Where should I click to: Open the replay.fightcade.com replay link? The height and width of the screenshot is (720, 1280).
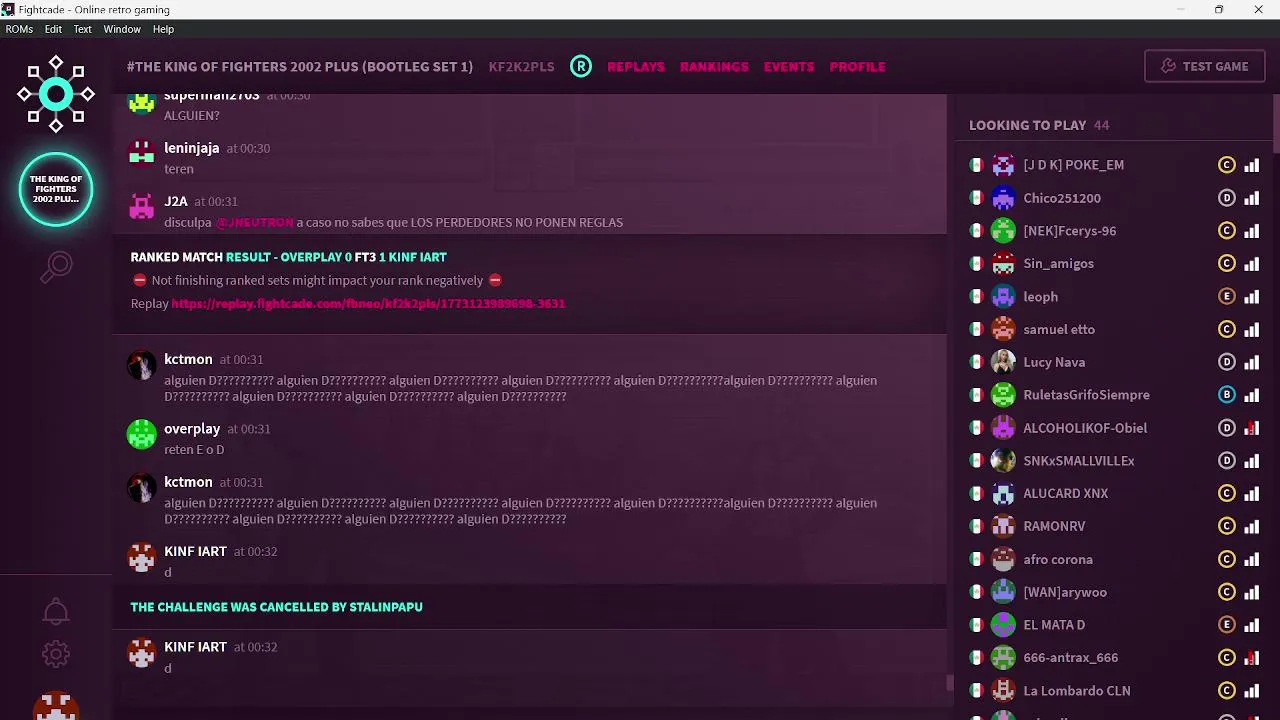point(368,303)
